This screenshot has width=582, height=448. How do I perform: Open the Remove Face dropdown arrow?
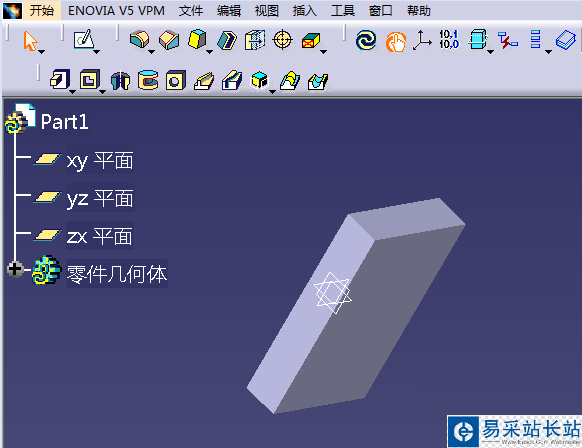point(323,52)
